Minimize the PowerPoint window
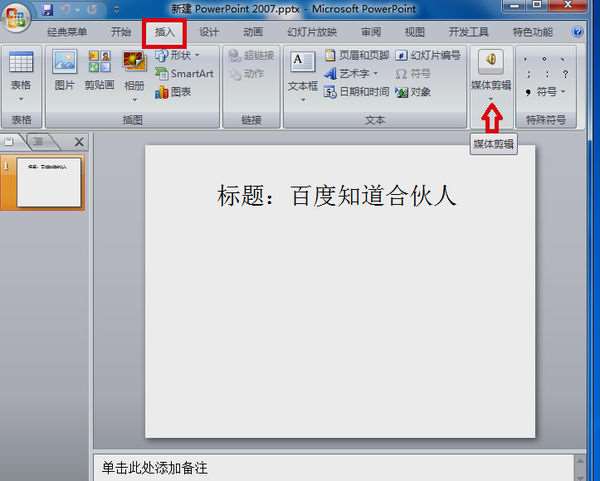This screenshot has height=481, width=600. 514,5
